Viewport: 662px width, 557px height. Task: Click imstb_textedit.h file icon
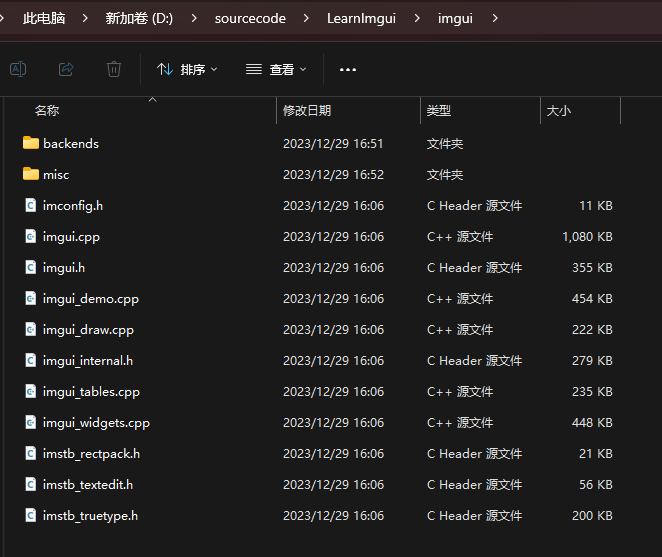pyautogui.click(x=31, y=484)
